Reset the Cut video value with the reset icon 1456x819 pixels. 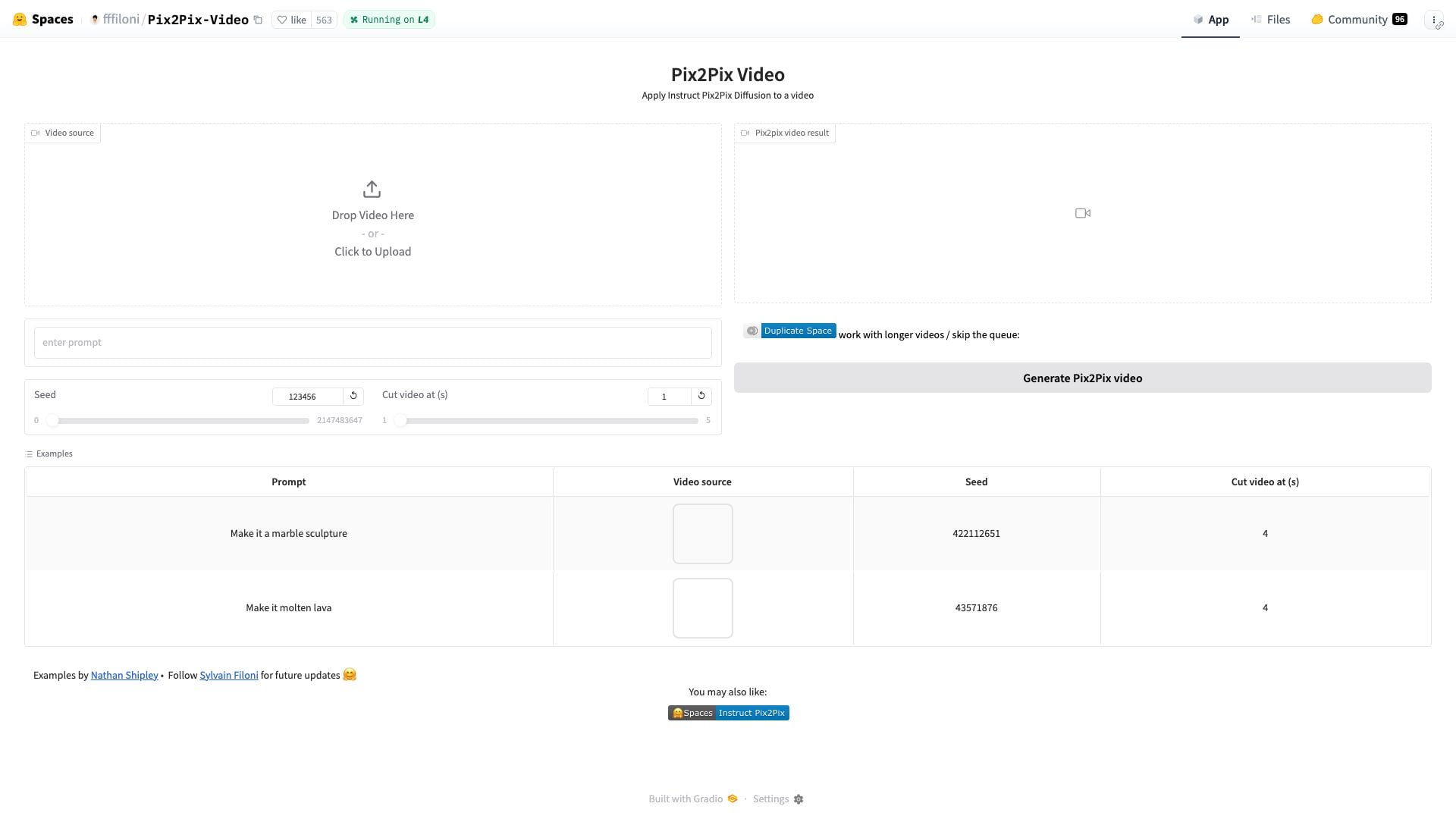click(x=701, y=396)
